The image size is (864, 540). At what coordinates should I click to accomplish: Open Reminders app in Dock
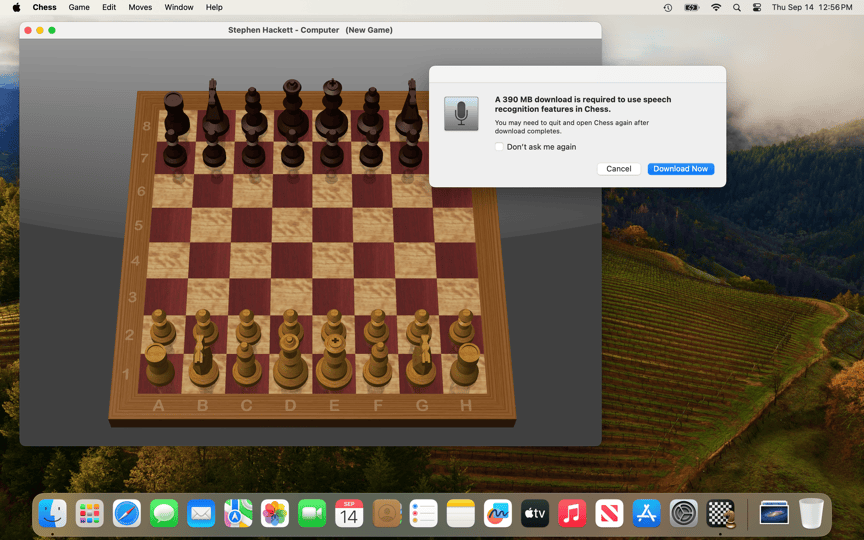tap(423, 514)
